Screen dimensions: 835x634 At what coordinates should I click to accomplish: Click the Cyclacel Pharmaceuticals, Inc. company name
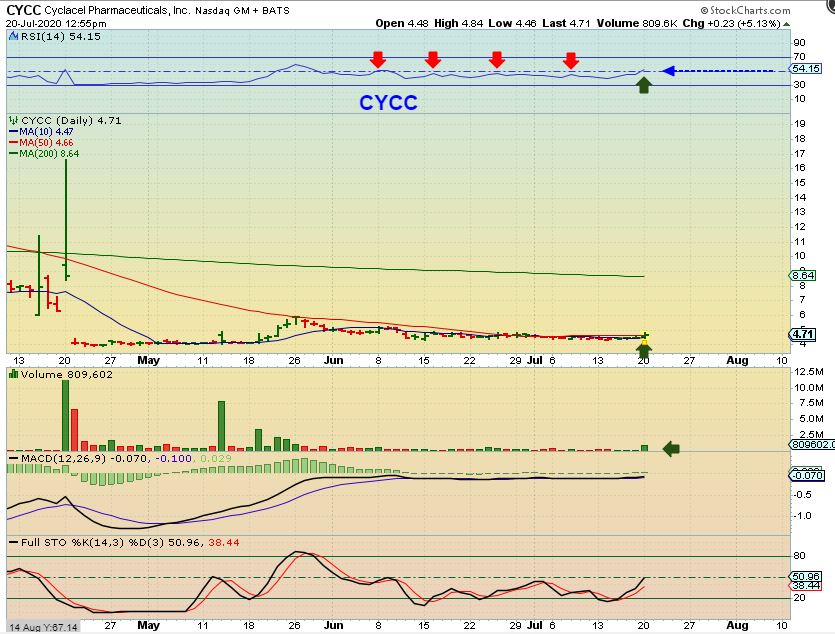coord(117,10)
